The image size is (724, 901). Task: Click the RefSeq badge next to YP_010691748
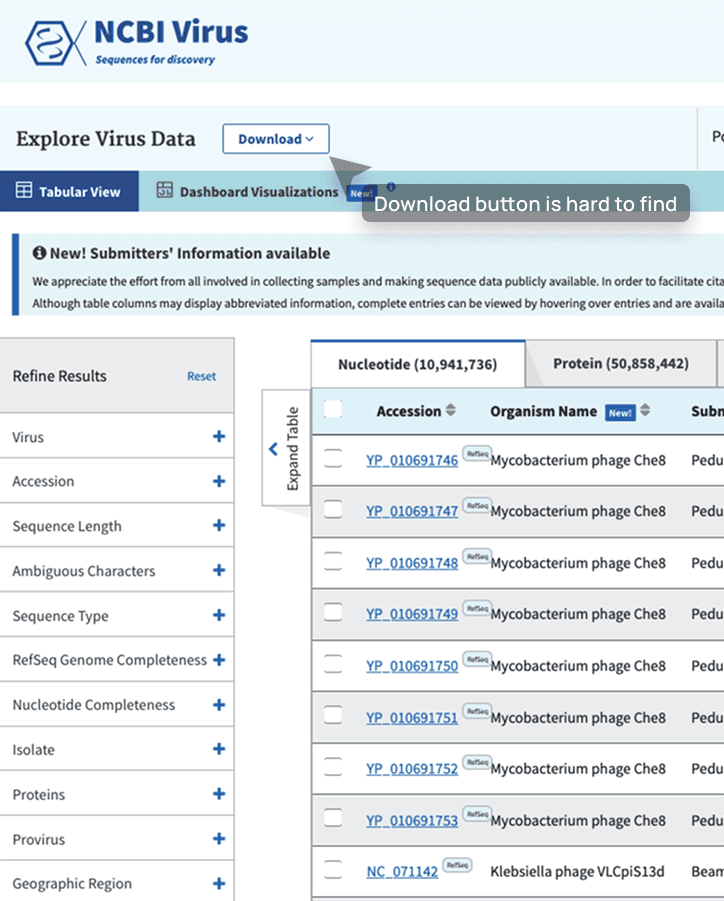pyautogui.click(x=477, y=557)
